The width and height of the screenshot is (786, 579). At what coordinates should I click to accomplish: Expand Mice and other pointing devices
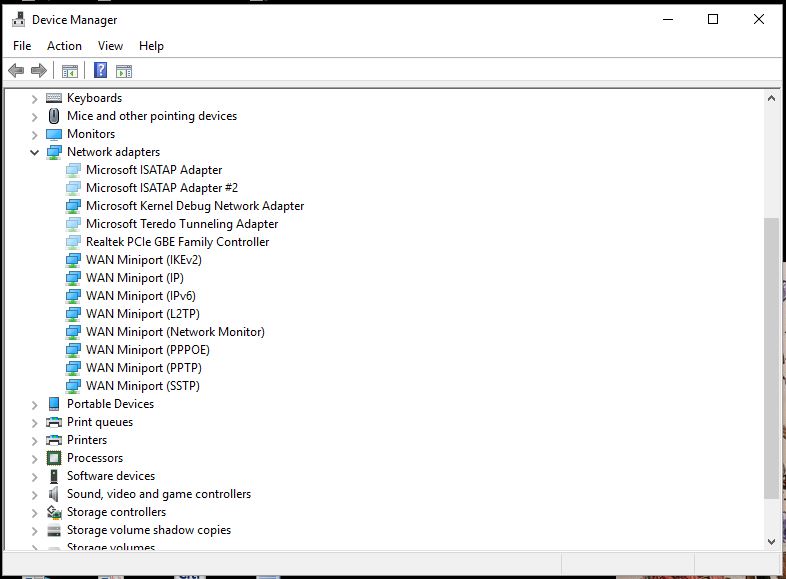tap(34, 117)
